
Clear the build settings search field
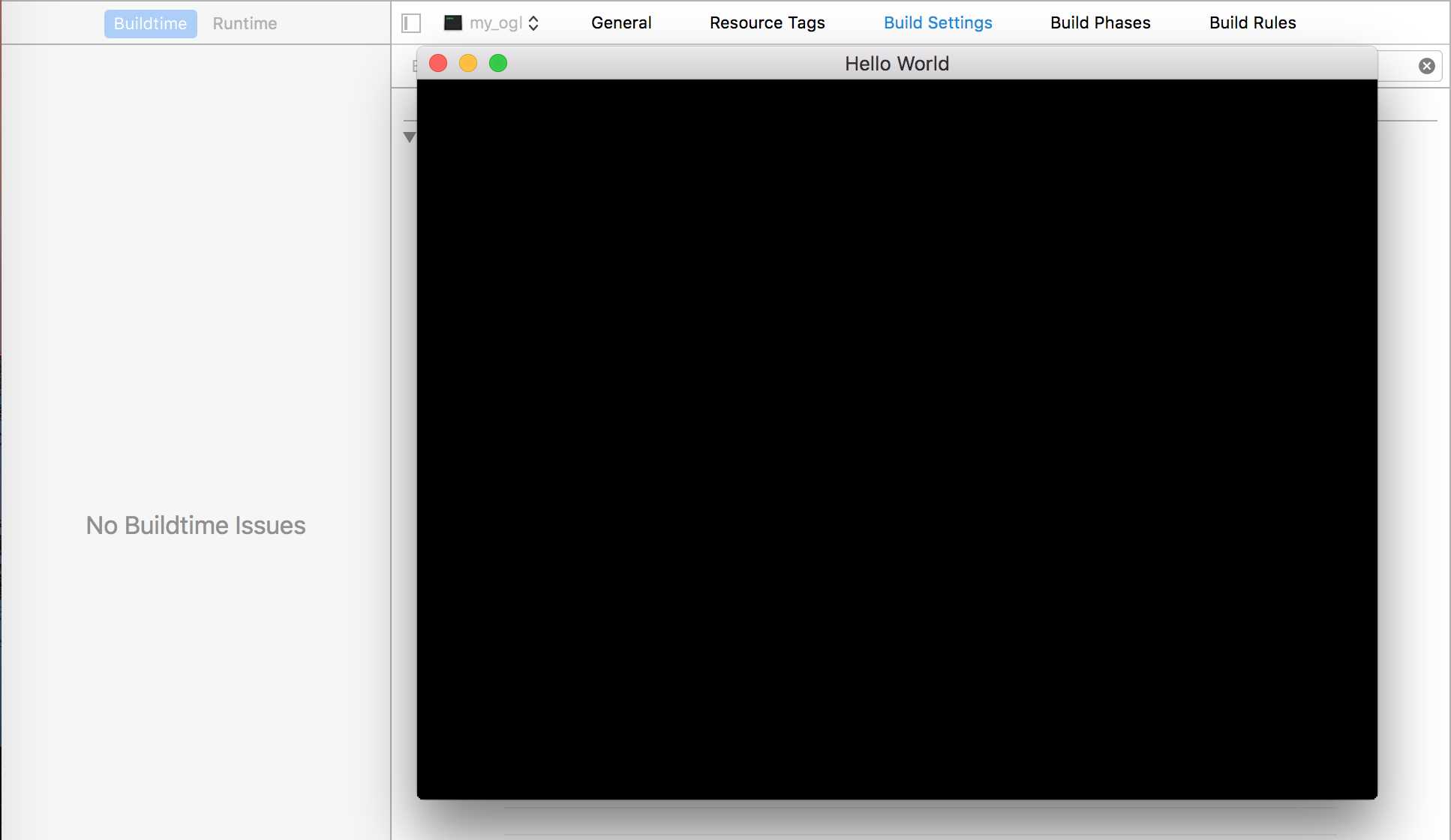point(1427,66)
